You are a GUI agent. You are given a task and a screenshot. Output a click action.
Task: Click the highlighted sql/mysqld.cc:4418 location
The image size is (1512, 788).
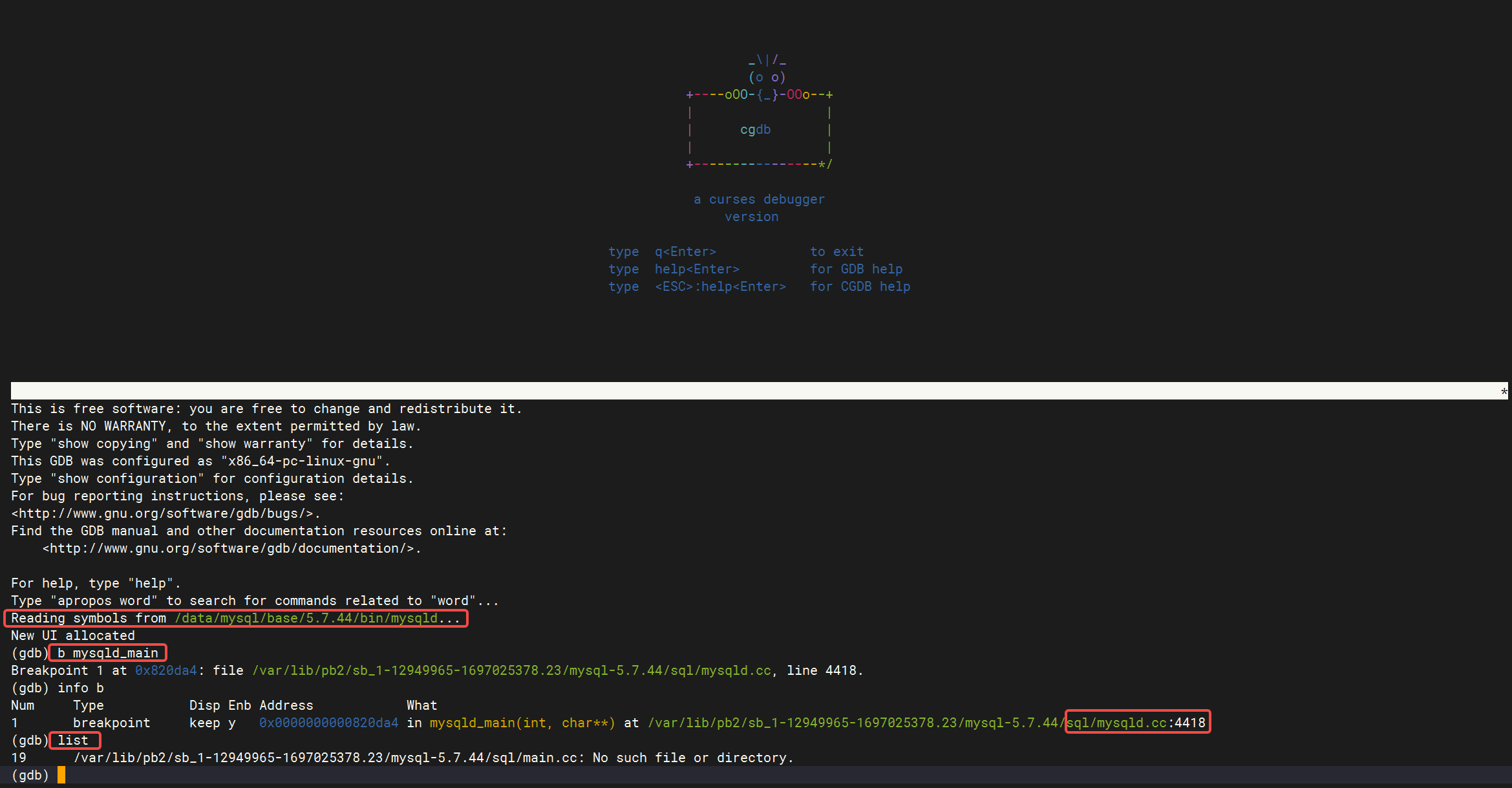click(x=1136, y=723)
